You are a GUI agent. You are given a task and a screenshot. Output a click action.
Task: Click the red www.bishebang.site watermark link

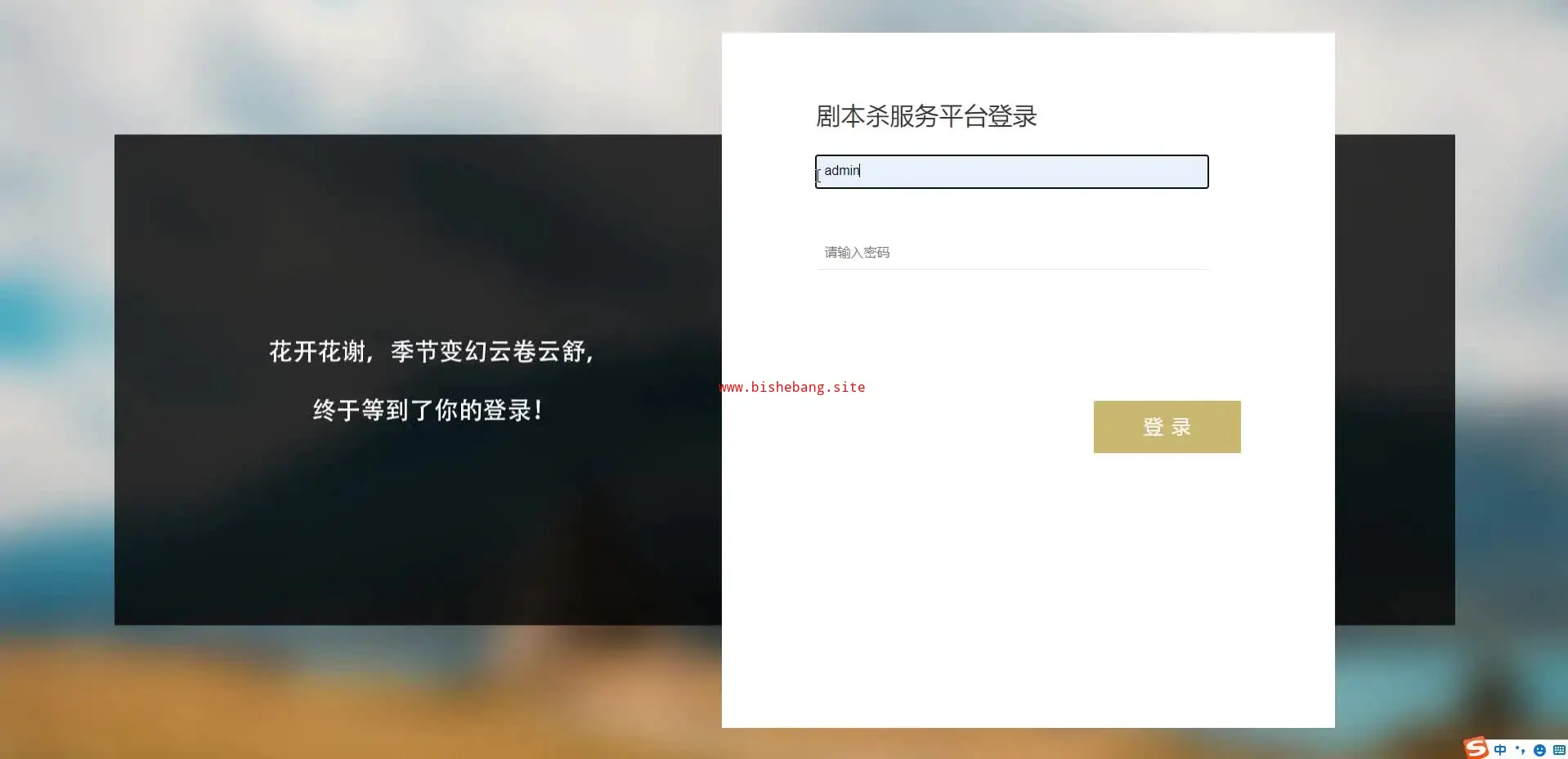coord(792,387)
